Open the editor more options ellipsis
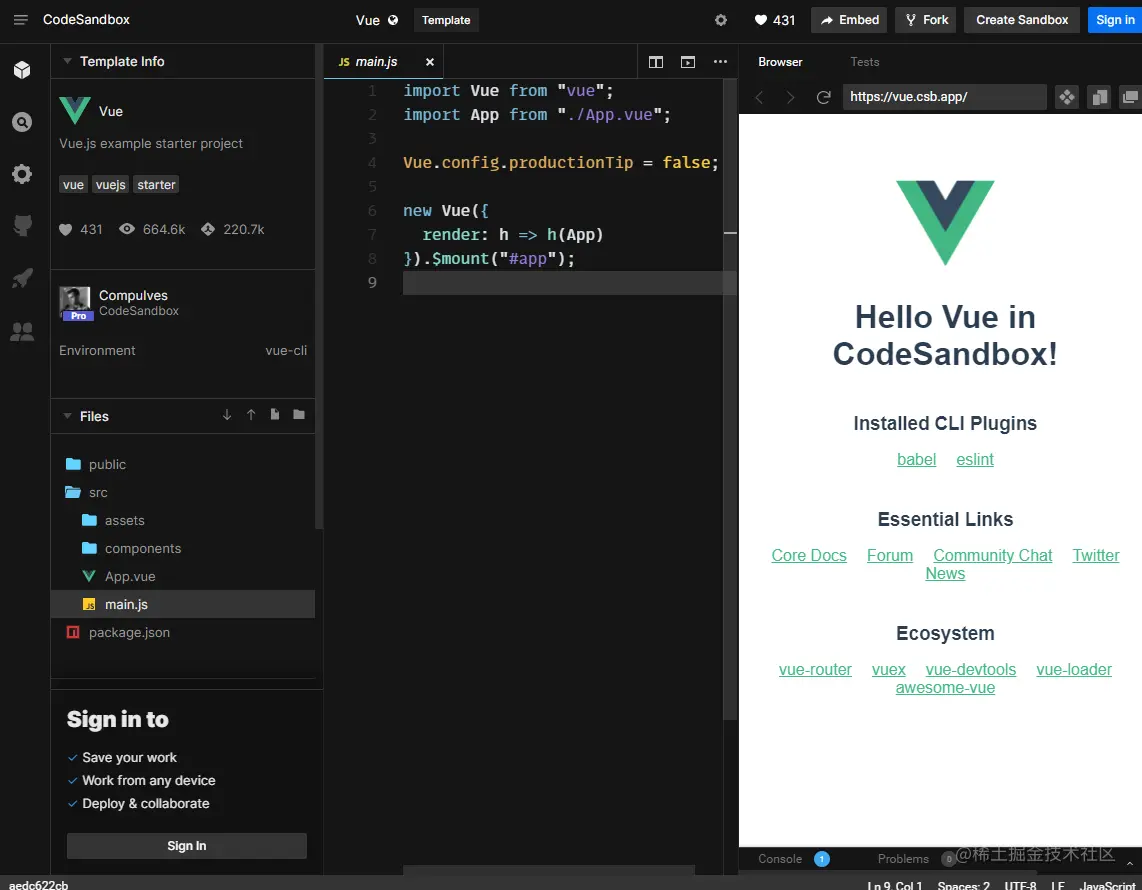The image size is (1142, 890). pos(720,62)
